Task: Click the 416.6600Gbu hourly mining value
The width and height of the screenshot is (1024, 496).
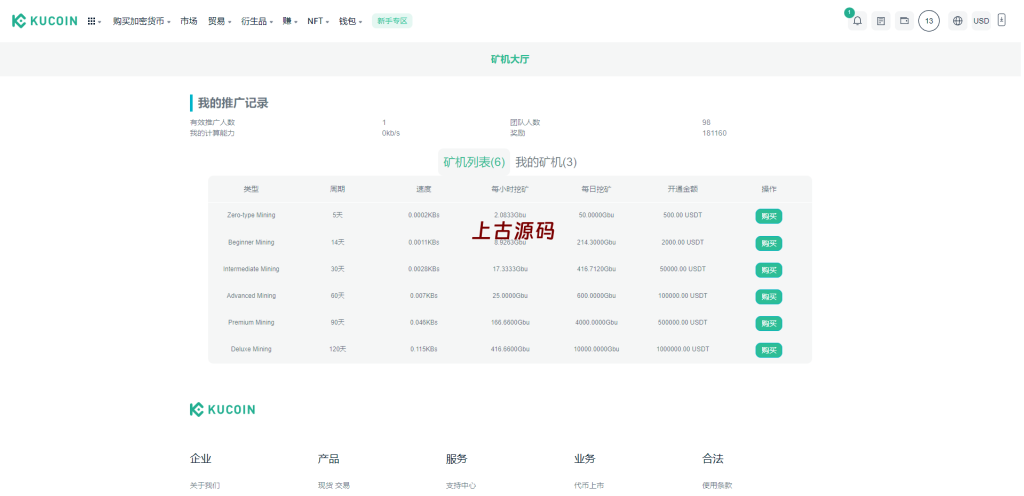Action: pyautogui.click(x=510, y=349)
